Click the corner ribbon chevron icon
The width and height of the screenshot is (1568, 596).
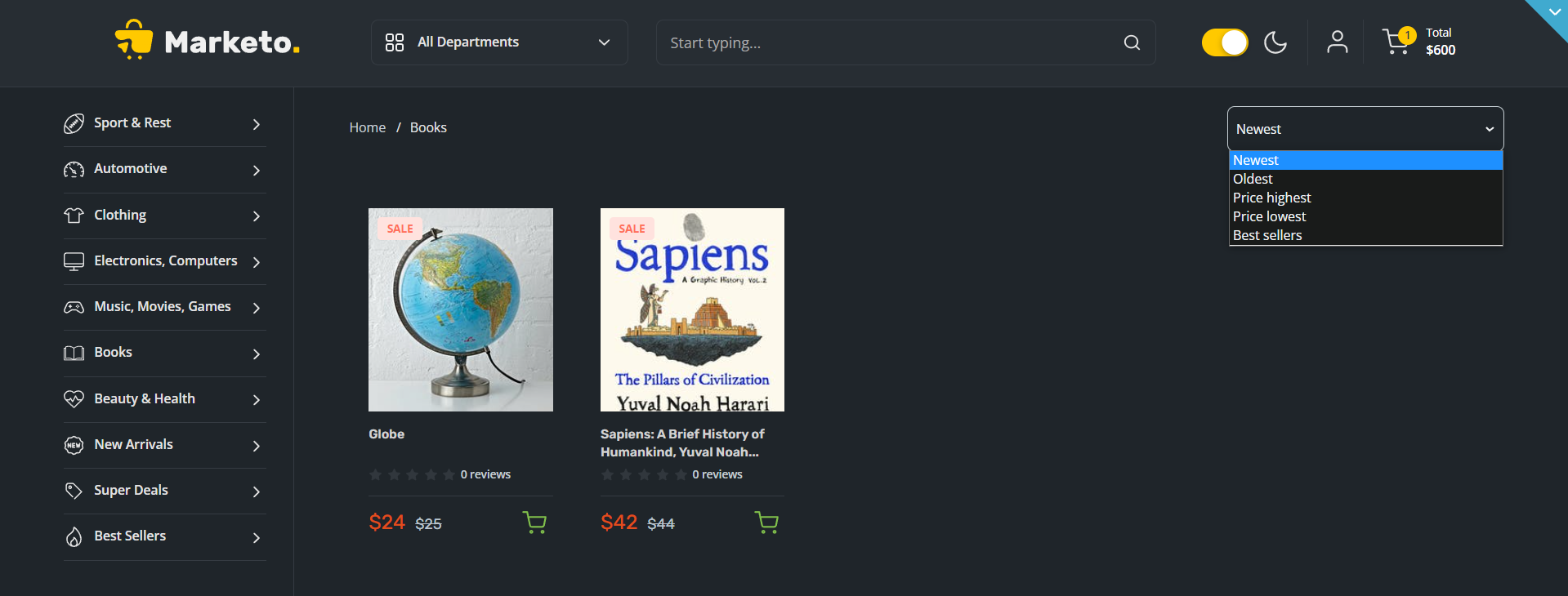pos(1554,12)
